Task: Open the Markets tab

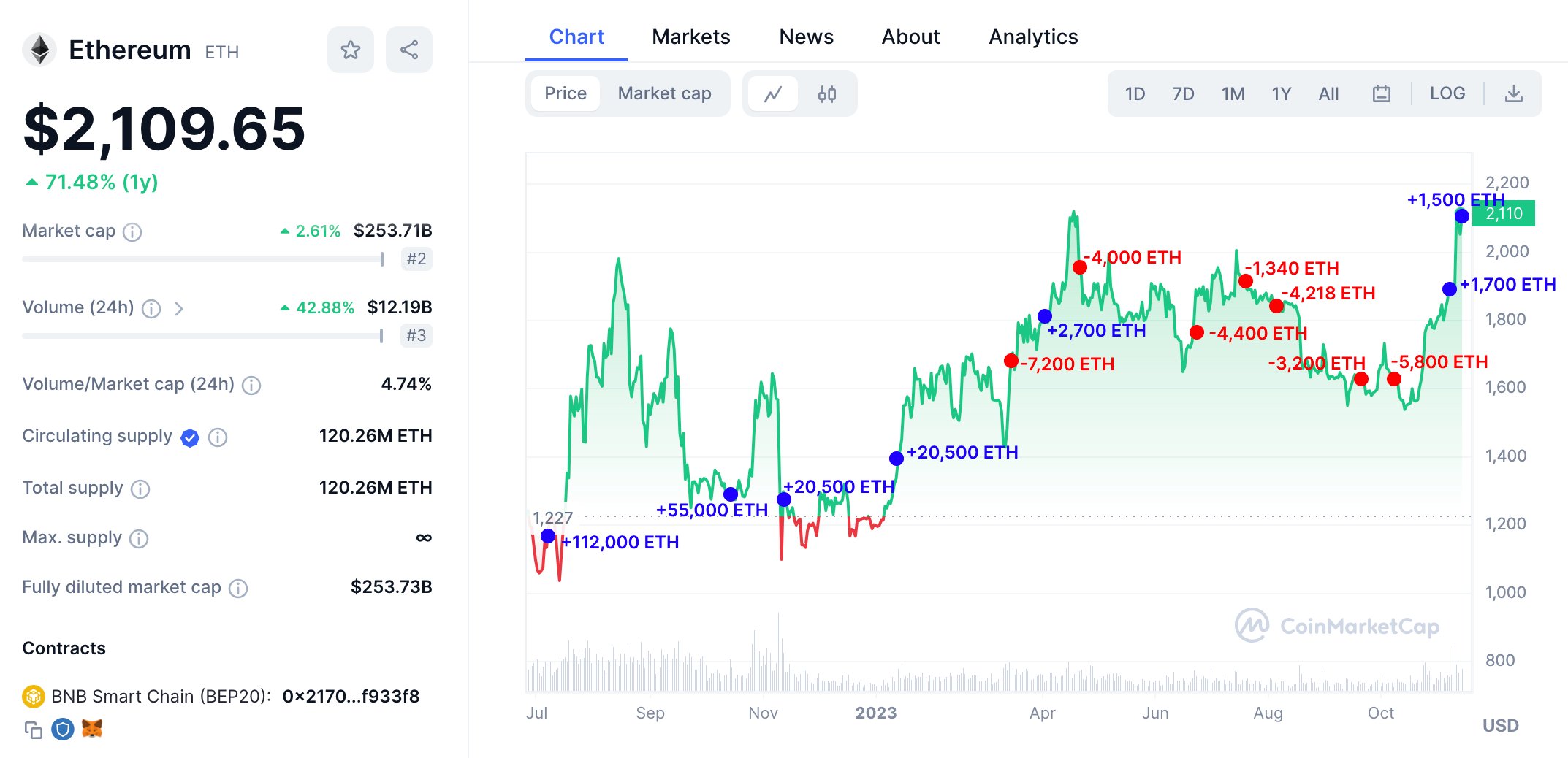Action: [691, 37]
